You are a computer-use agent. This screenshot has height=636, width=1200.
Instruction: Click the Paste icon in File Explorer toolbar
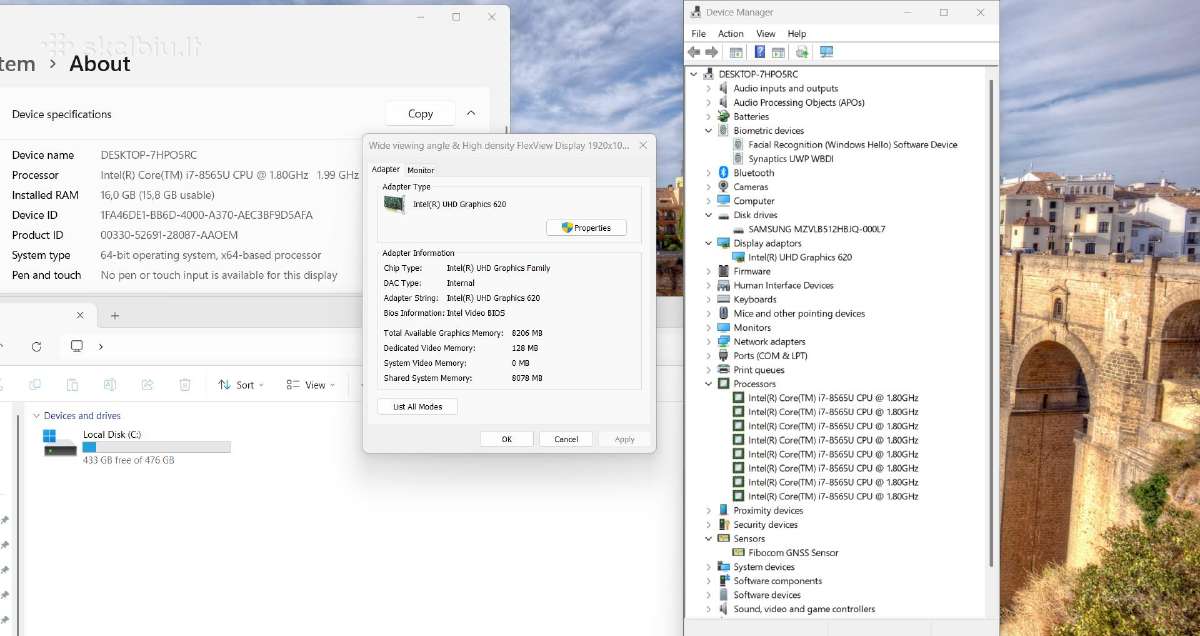click(72, 385)
